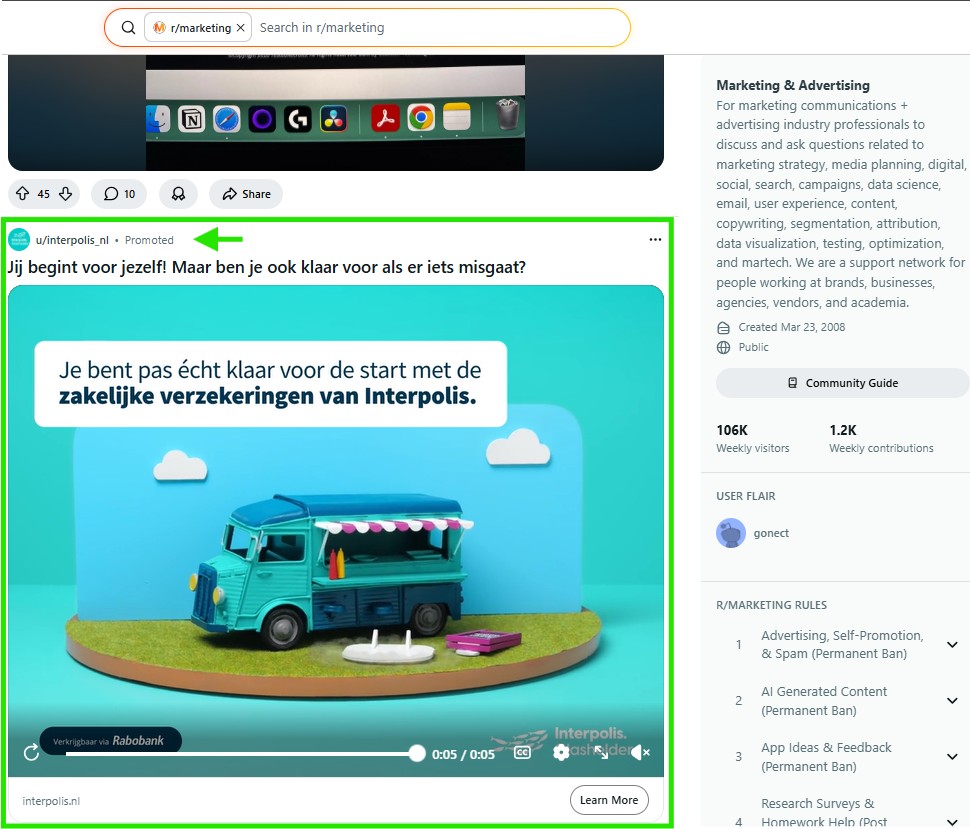Click the Learn More button

tap(608, 800)
